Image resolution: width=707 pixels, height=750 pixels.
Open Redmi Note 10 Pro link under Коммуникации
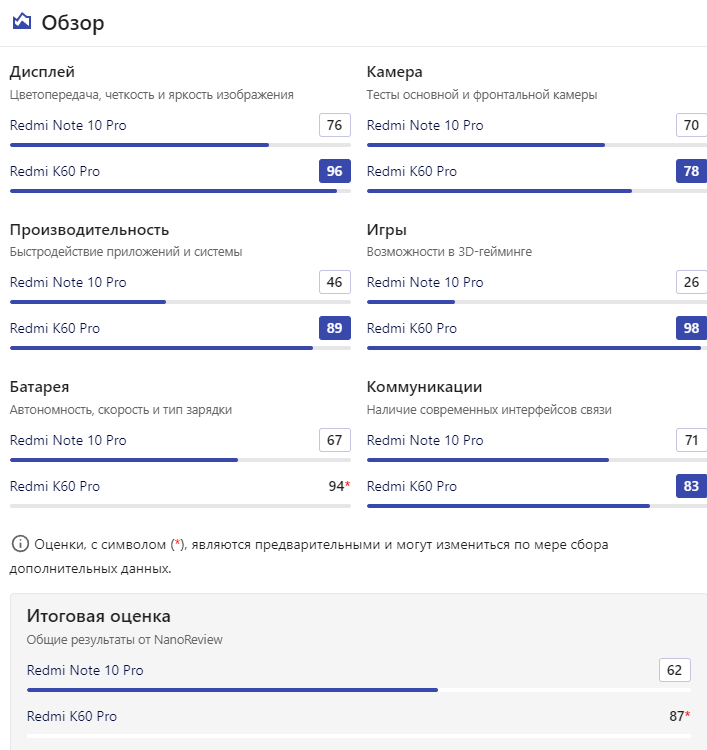(425, 440)
